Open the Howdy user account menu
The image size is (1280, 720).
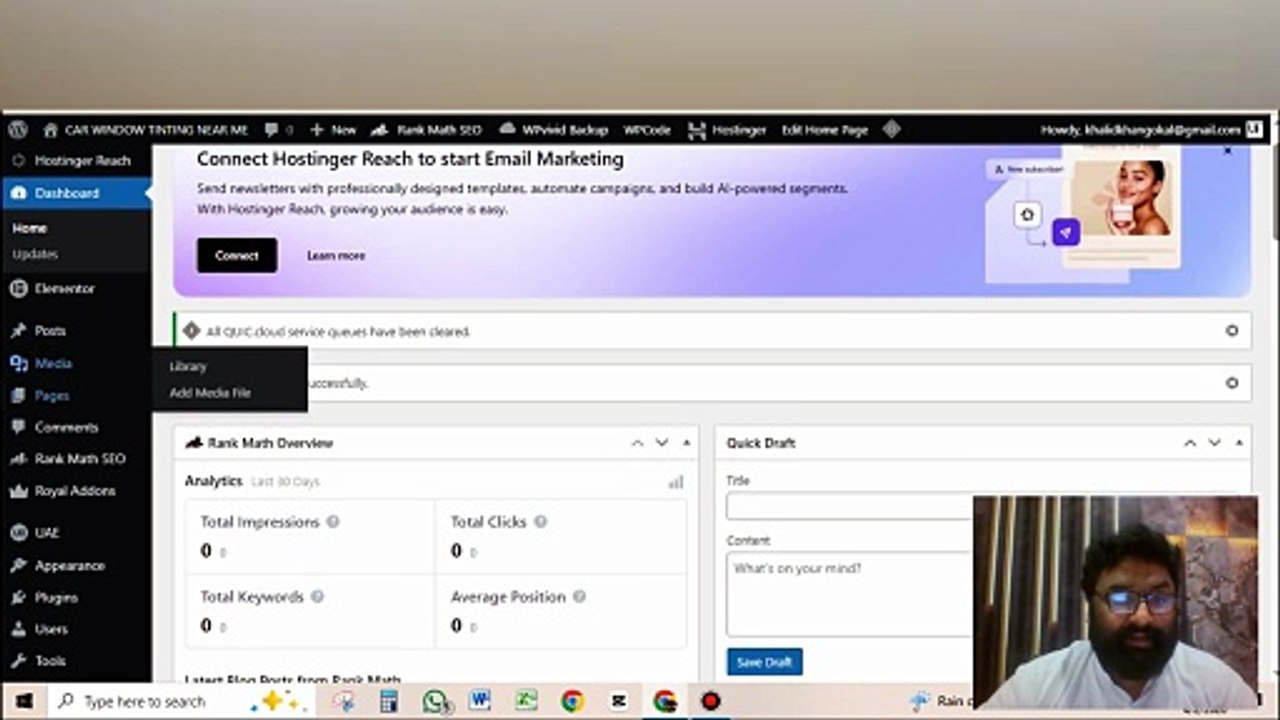(x=1151, y=130)
